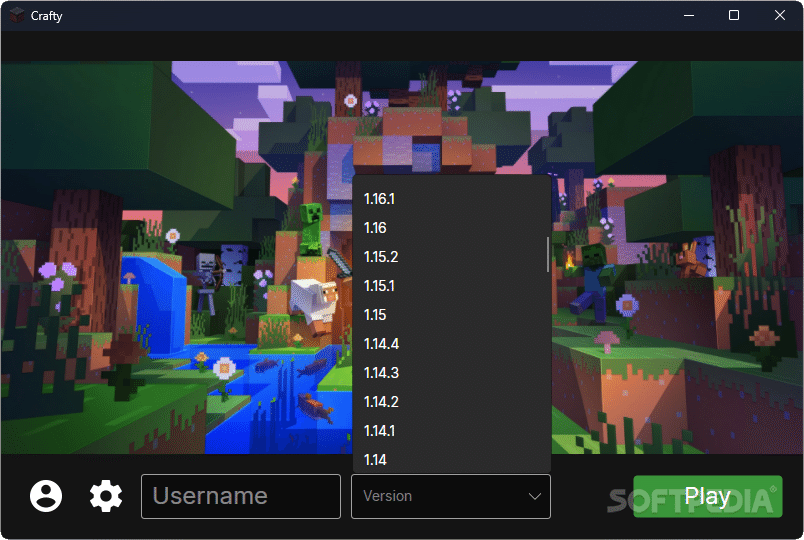Select version 1.14.2 entry

[451, 402]
